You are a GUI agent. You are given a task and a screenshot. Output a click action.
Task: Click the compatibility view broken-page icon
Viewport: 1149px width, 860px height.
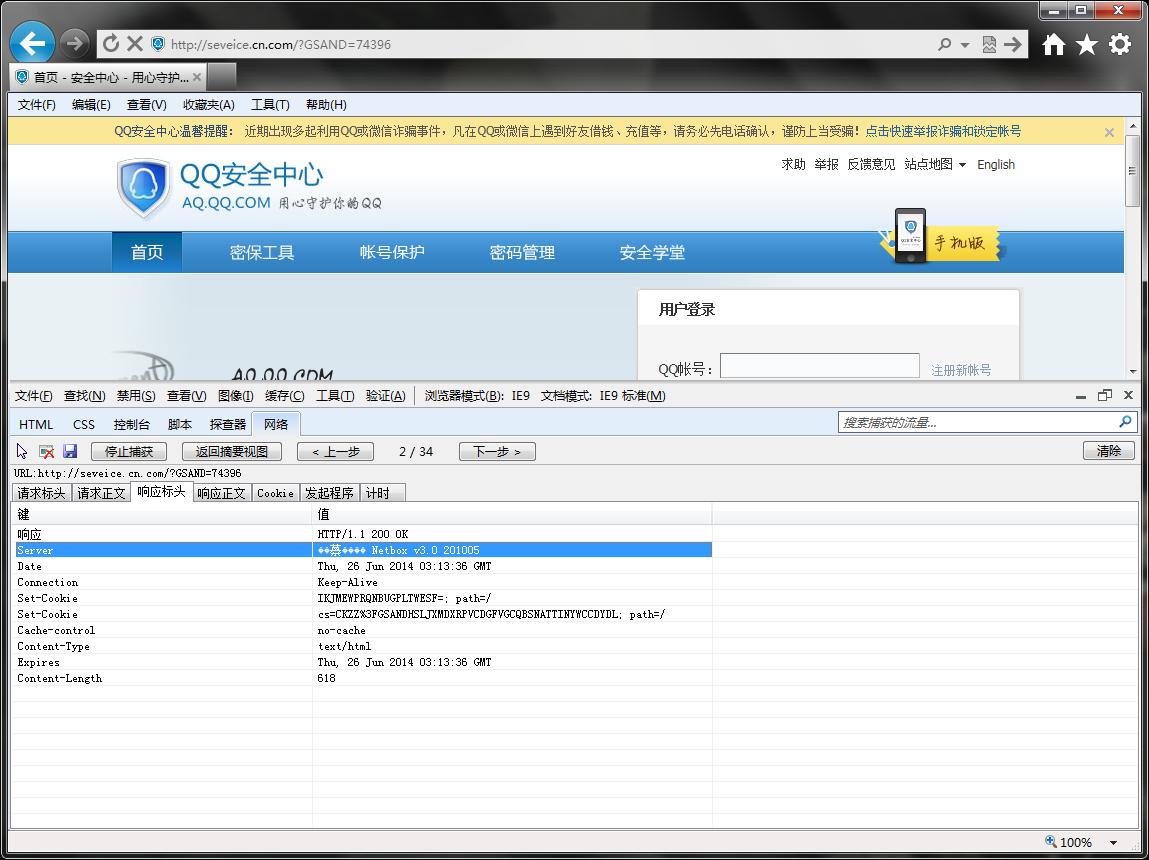(x=989, y=44)
